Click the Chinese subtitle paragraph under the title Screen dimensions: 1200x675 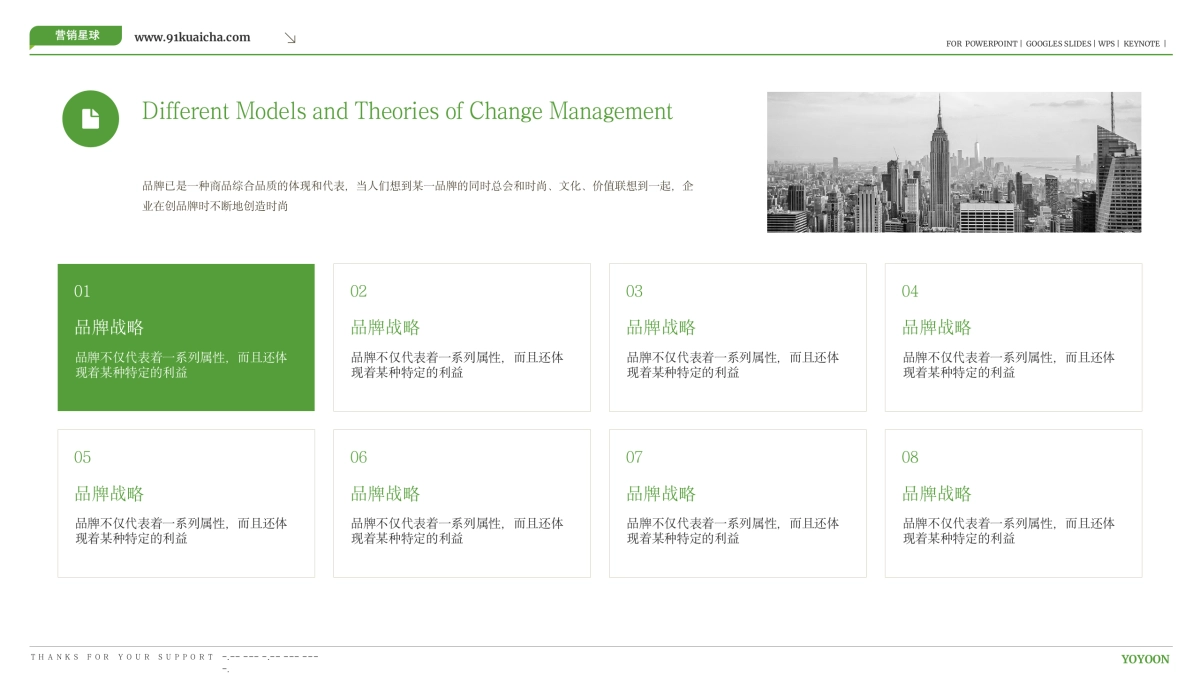click(417, 195)
